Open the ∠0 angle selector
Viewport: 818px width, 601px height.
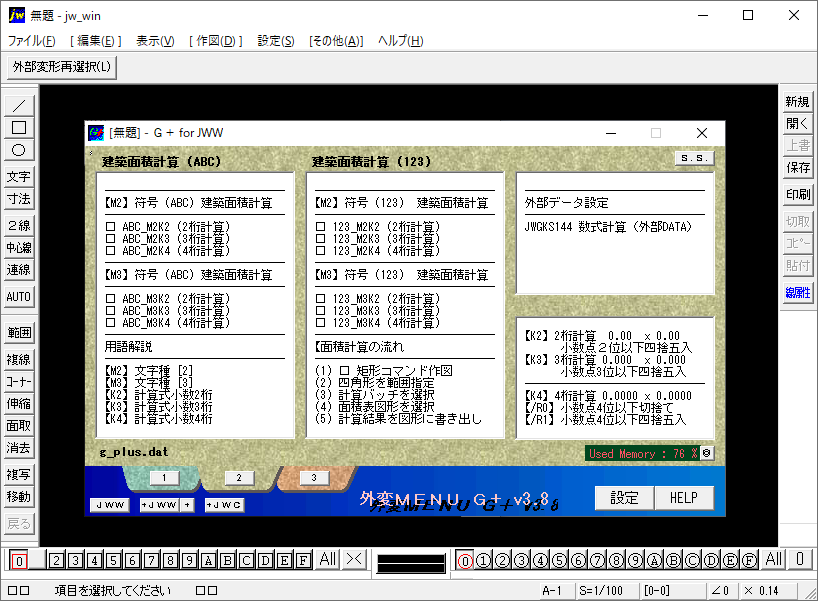(x=722, y=590)
